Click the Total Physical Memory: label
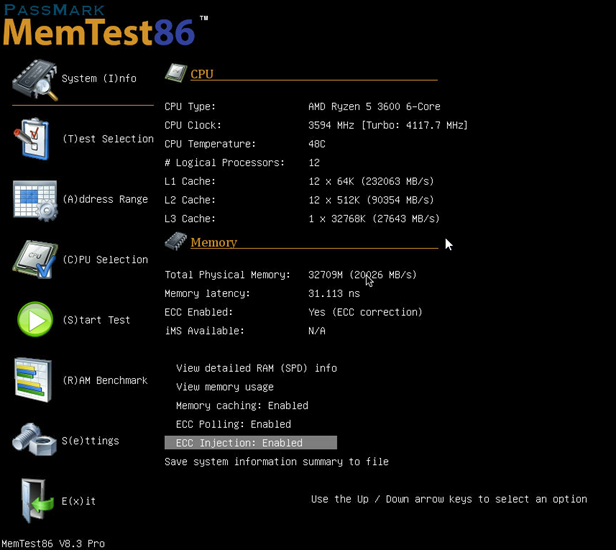The image size is (616, 550). point(227,275)
